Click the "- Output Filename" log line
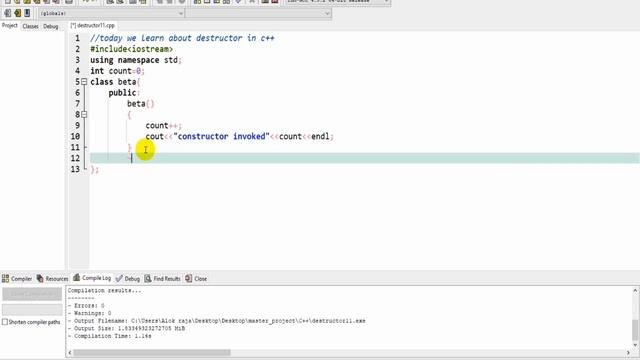 pos(217,321)
